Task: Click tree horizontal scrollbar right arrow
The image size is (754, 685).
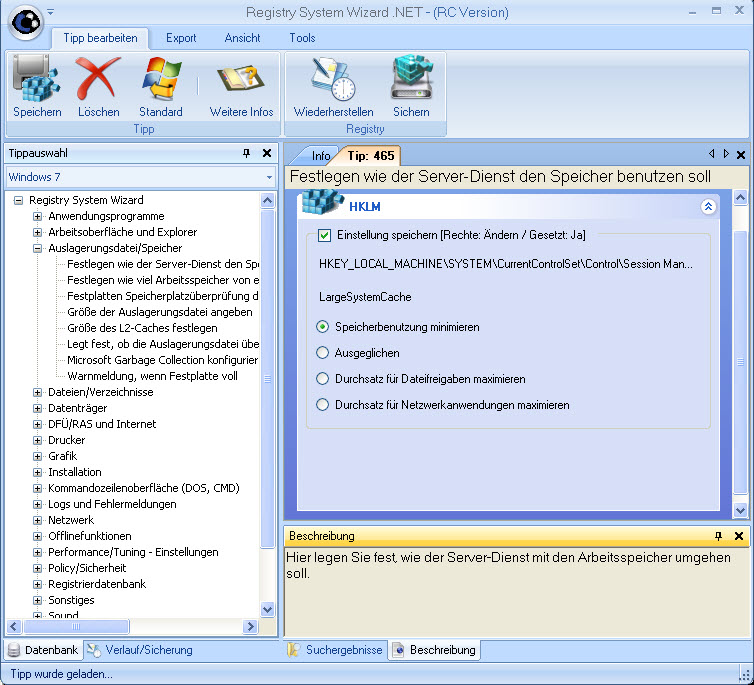Action: coord(251,626)
